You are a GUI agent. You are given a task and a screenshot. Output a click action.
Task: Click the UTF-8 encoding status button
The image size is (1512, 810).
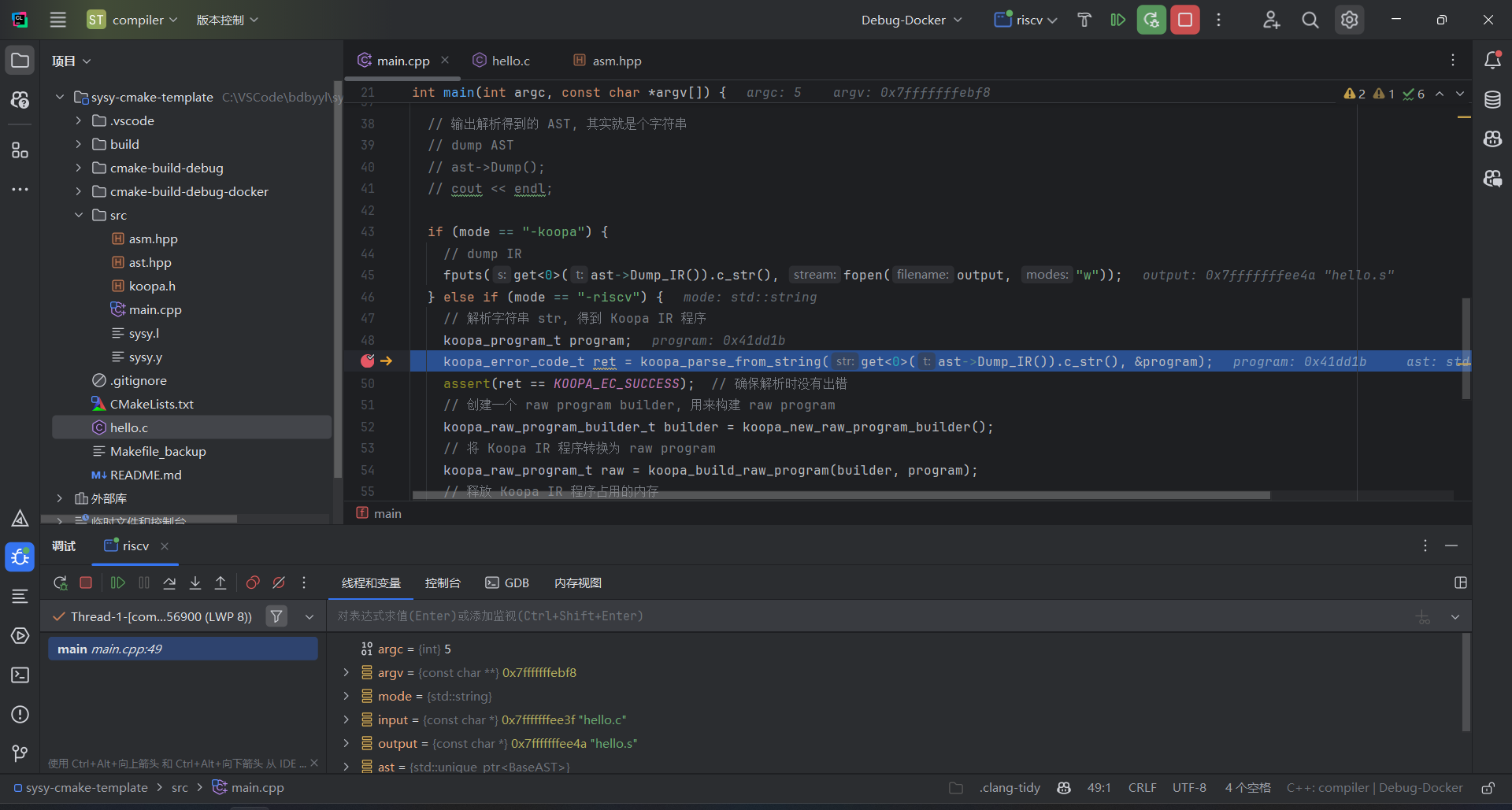(1188, 787)
